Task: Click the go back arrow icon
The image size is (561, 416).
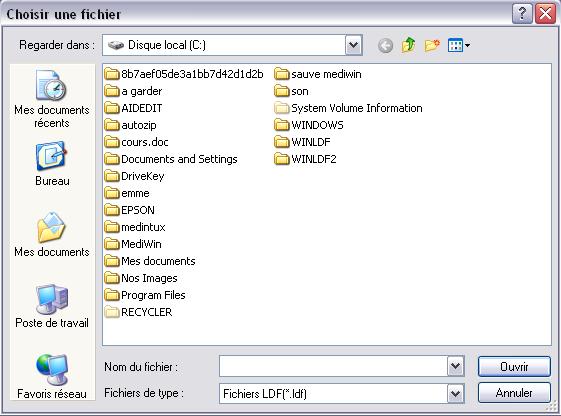Action: 385,45
